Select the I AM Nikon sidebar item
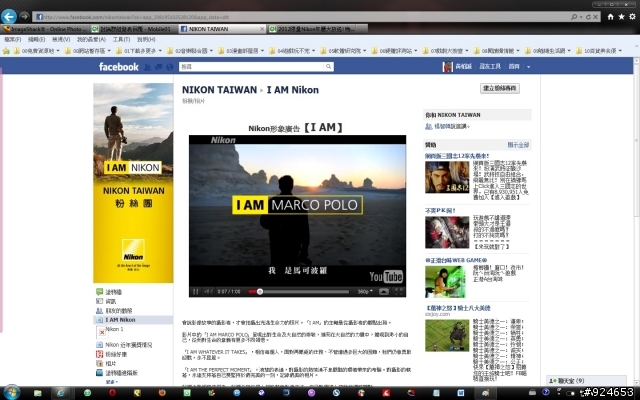The height and width of the screenshot is (400, 640). click(133, 320)
